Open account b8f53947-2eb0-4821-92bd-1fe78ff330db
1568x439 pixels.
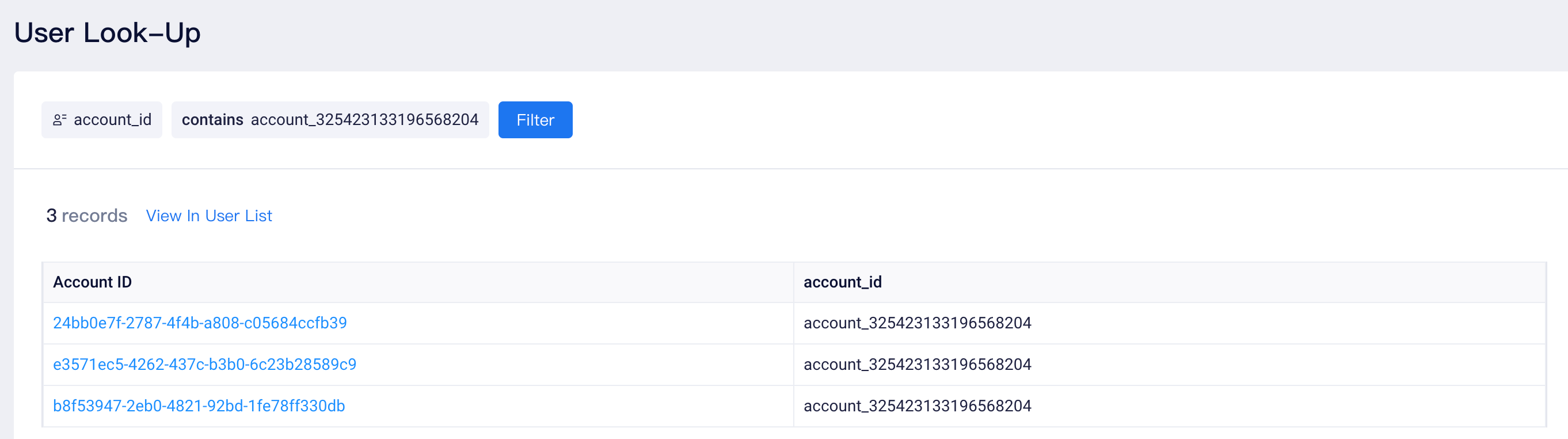(x=199, y=406)
